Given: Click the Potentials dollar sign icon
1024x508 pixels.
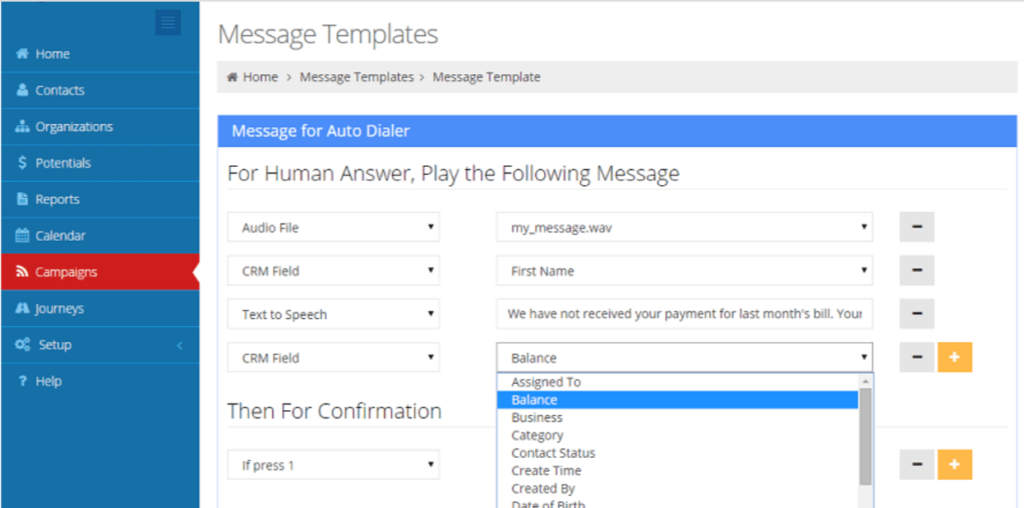Looking at the screenshot, I should (x=23, y=163).
